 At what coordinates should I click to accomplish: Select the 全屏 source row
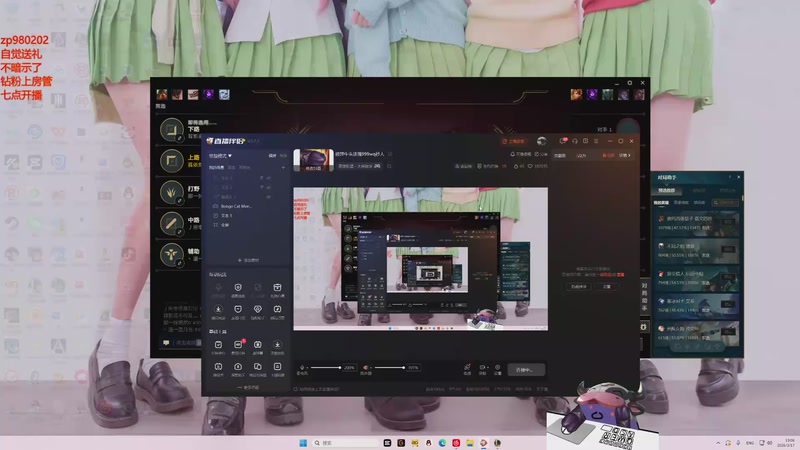pos(248,224)
